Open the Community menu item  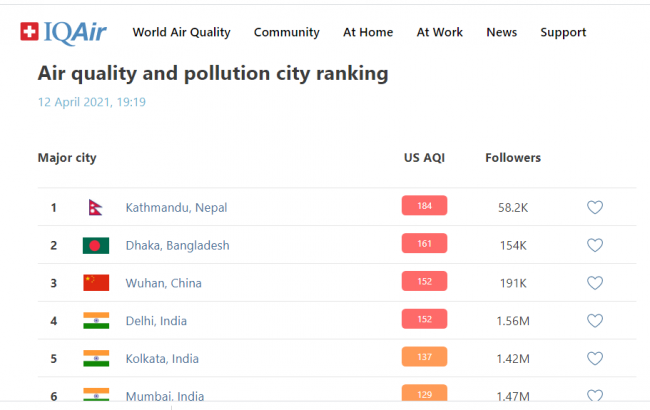click(x=286, y=32)
